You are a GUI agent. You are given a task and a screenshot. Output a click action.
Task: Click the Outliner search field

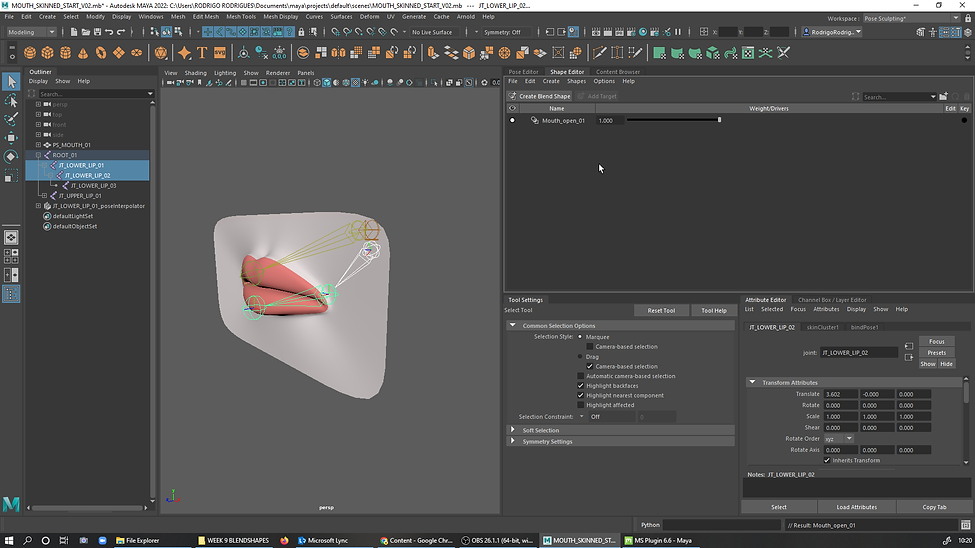click(x=96, y=94)
